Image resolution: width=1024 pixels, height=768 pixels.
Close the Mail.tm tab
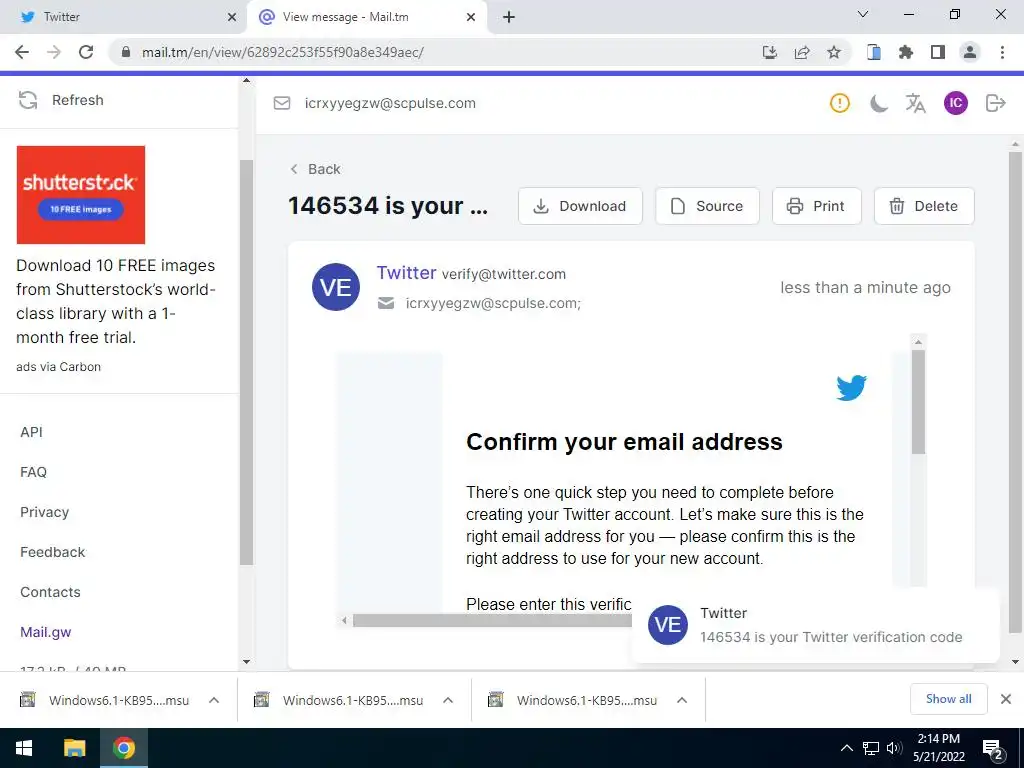point(471,17)
